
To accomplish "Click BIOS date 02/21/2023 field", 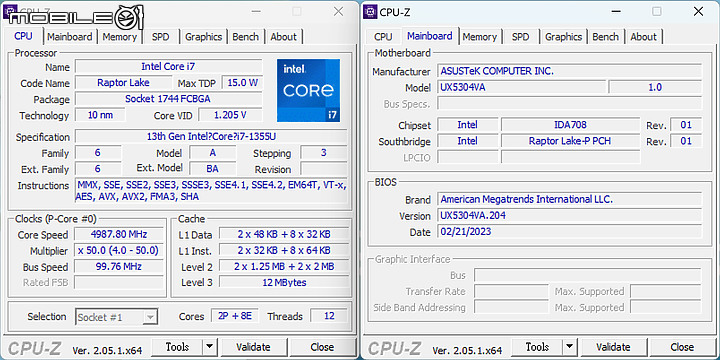I will pos(569,231).
